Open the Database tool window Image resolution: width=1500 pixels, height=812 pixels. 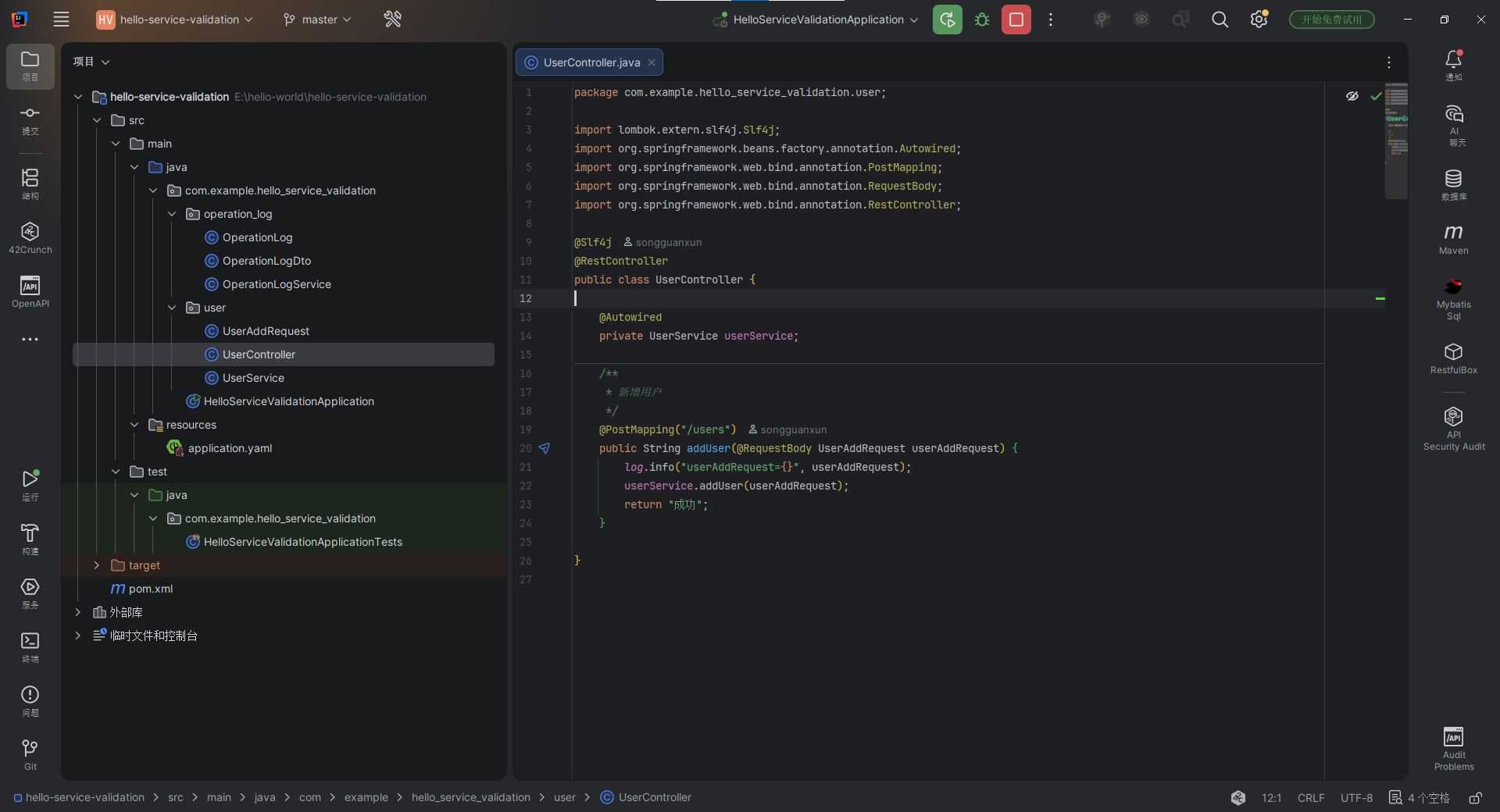coord(1454,185)
